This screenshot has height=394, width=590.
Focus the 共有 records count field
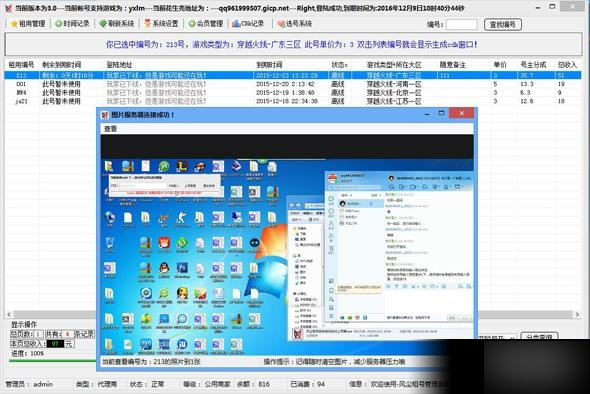67,334
